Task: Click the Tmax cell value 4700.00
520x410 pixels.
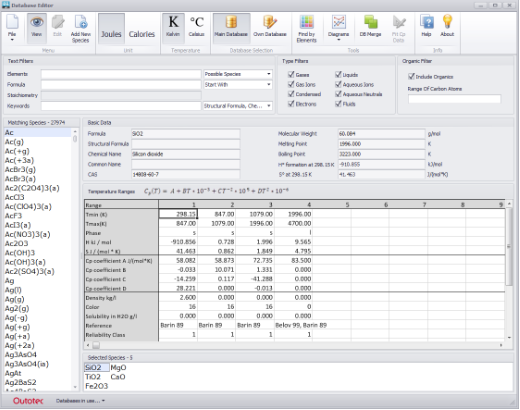Action: 293,223
